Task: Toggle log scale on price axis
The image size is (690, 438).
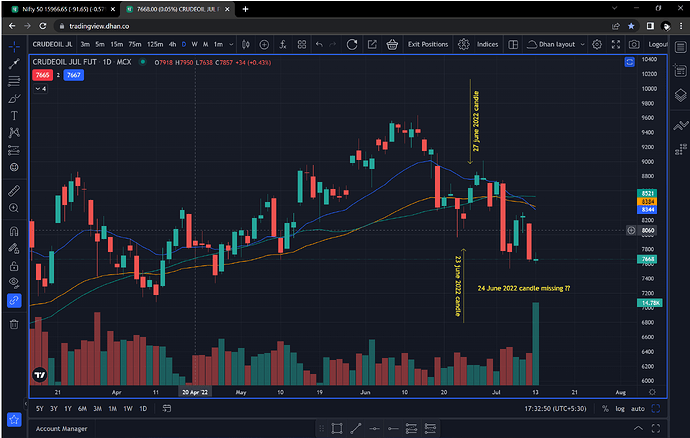Action: [x=618, y=408]
